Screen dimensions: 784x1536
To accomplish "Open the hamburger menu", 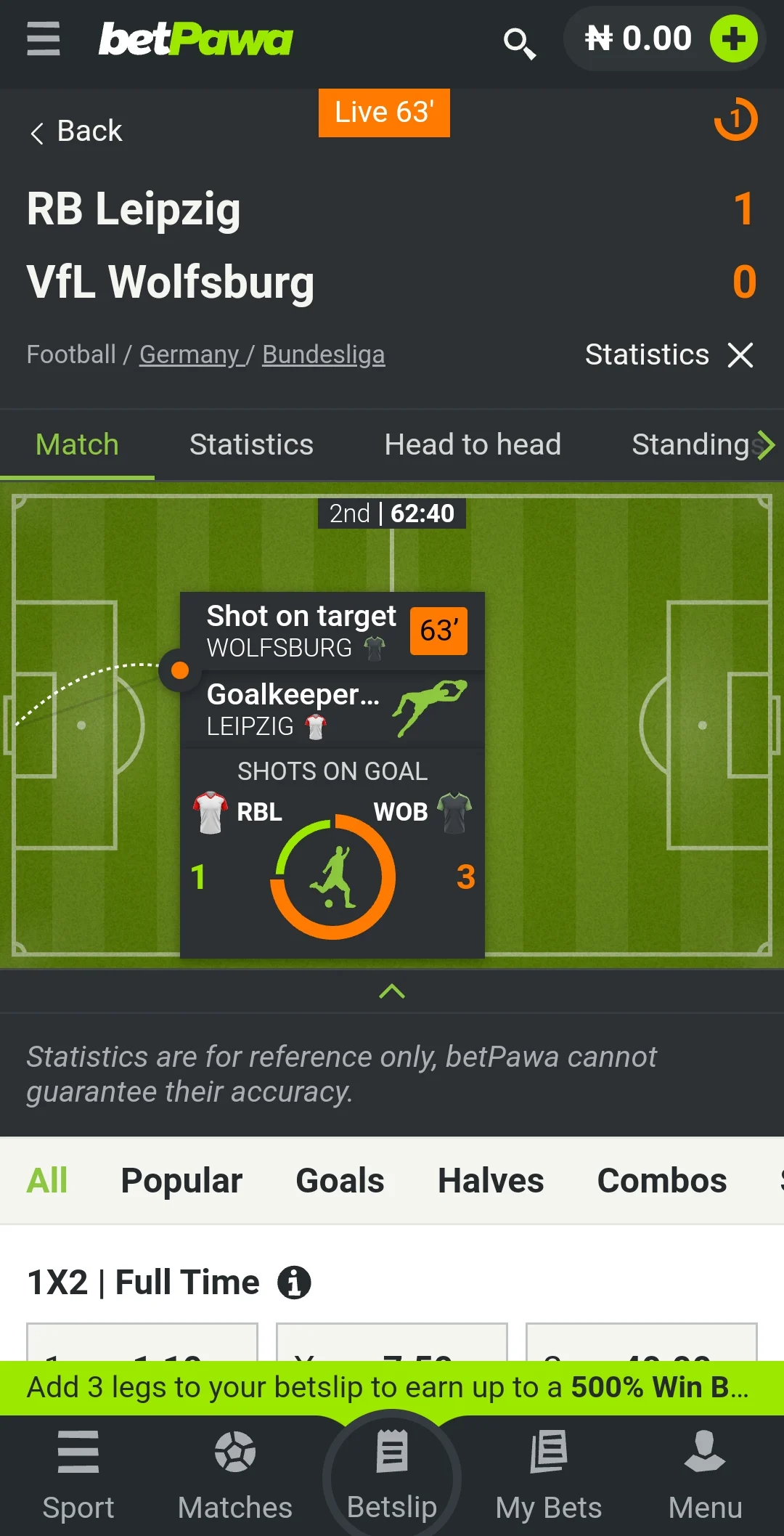I will coord(43,41).
